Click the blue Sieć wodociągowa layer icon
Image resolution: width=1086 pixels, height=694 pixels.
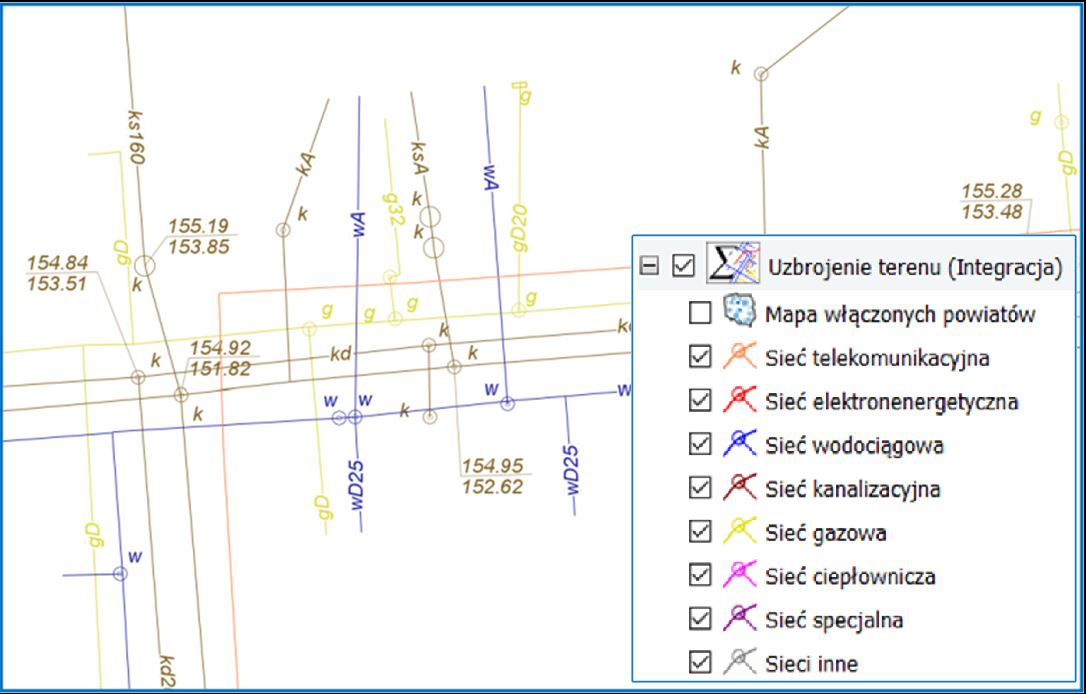[737, 445]
